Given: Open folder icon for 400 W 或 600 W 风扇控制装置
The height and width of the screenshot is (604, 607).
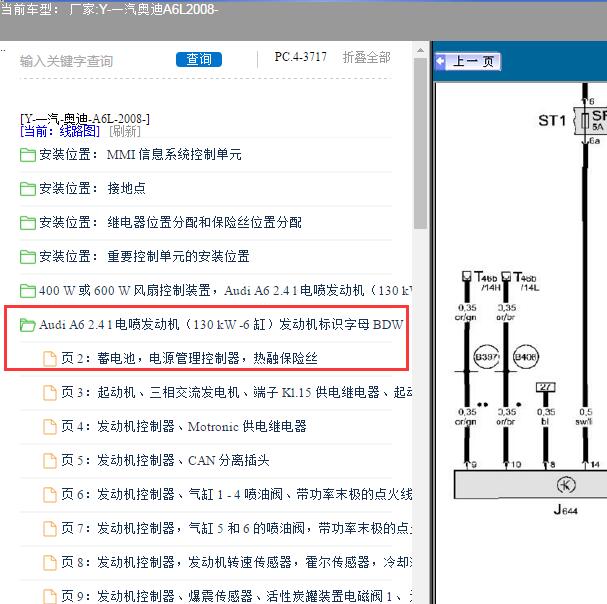Looking at the screenshot, I should (x=27, y=291).
